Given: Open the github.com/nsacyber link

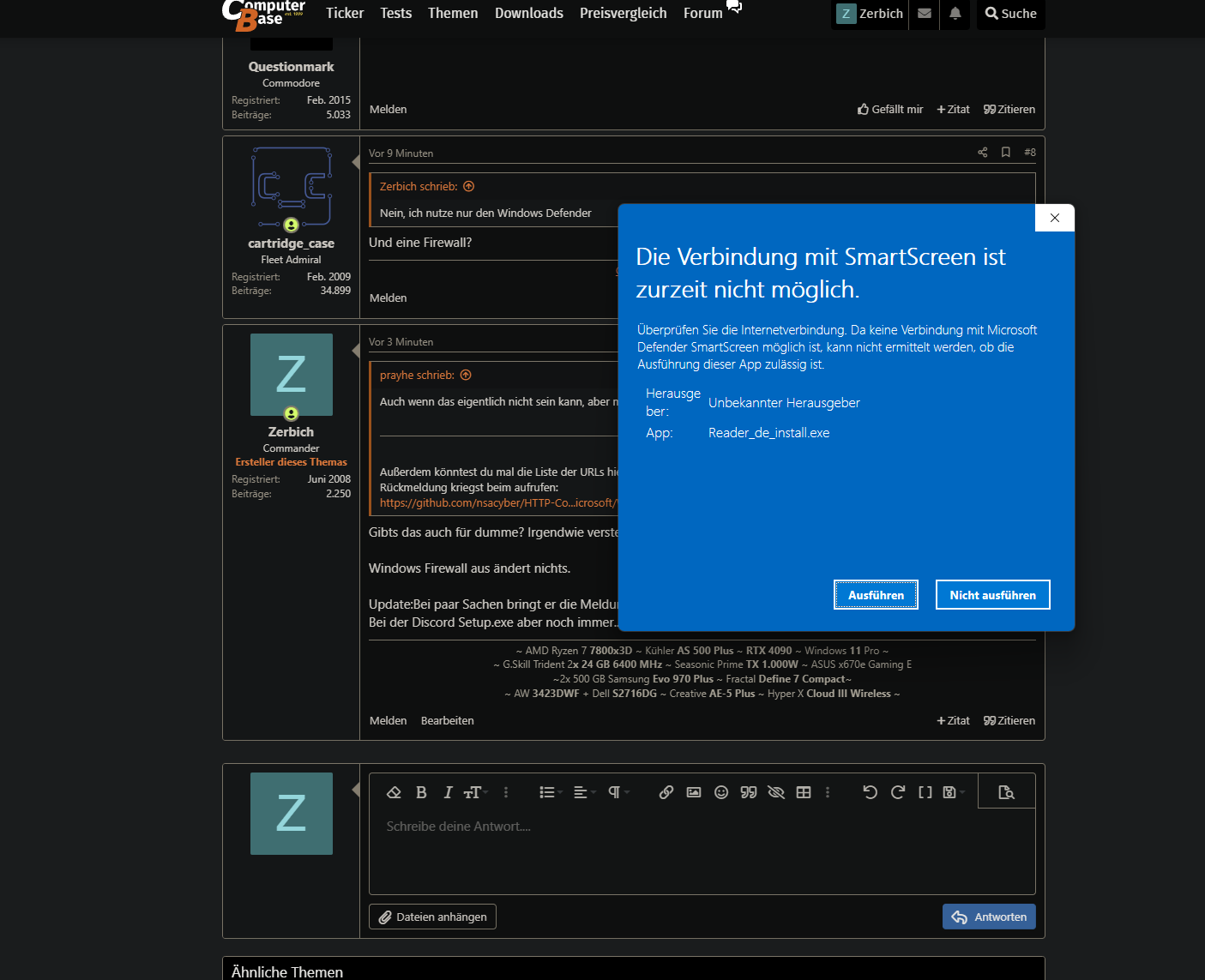Looking at the screenshot, I should pyautogui.click(x=498, y=503).
